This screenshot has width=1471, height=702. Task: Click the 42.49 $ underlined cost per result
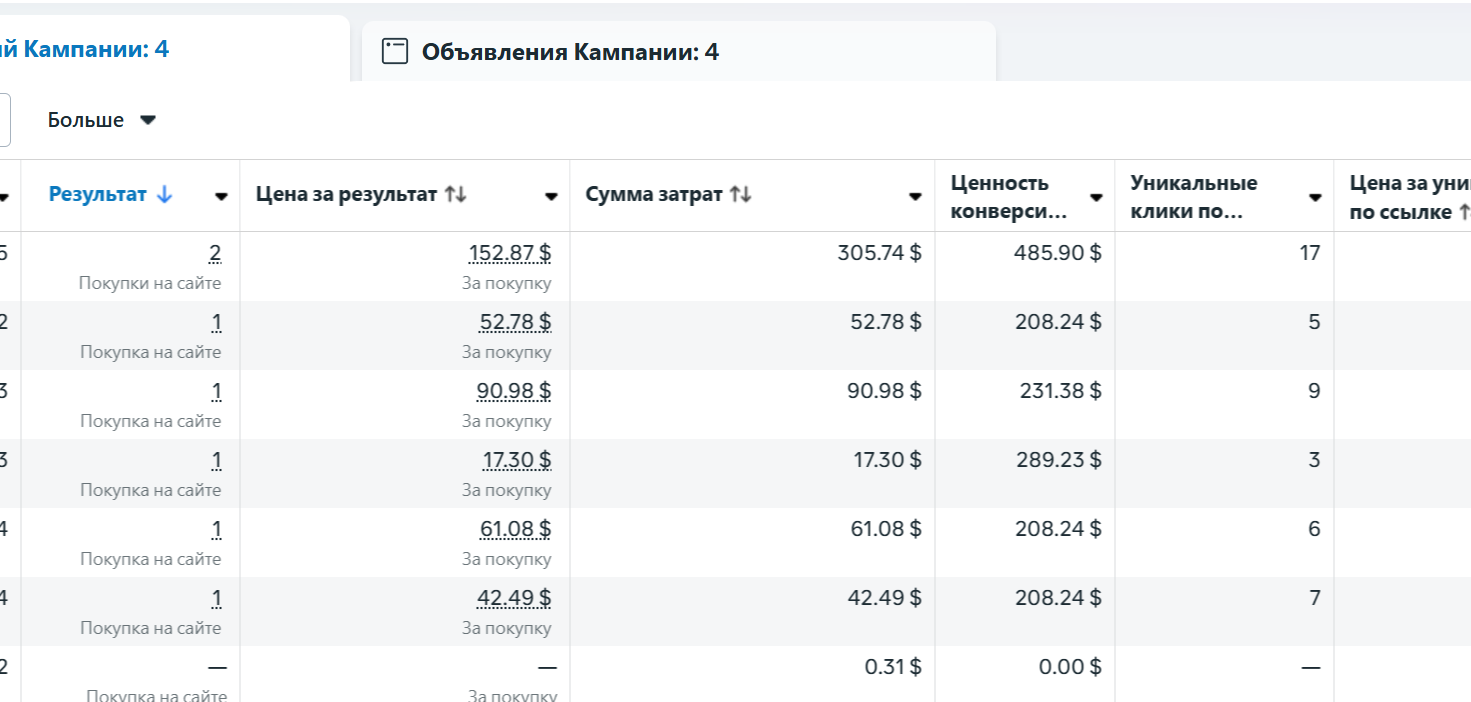514,598
